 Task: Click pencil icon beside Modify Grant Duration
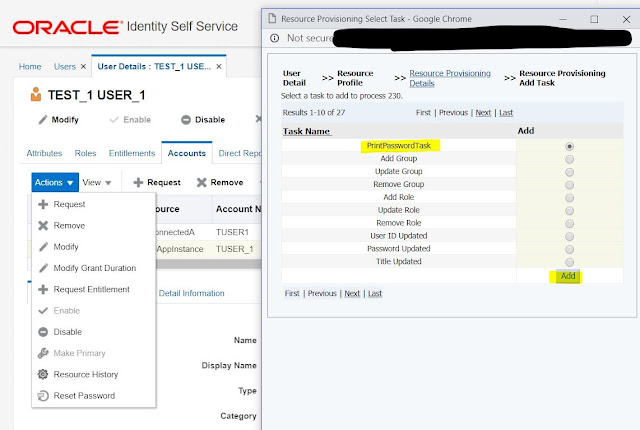tap(43, 268)
